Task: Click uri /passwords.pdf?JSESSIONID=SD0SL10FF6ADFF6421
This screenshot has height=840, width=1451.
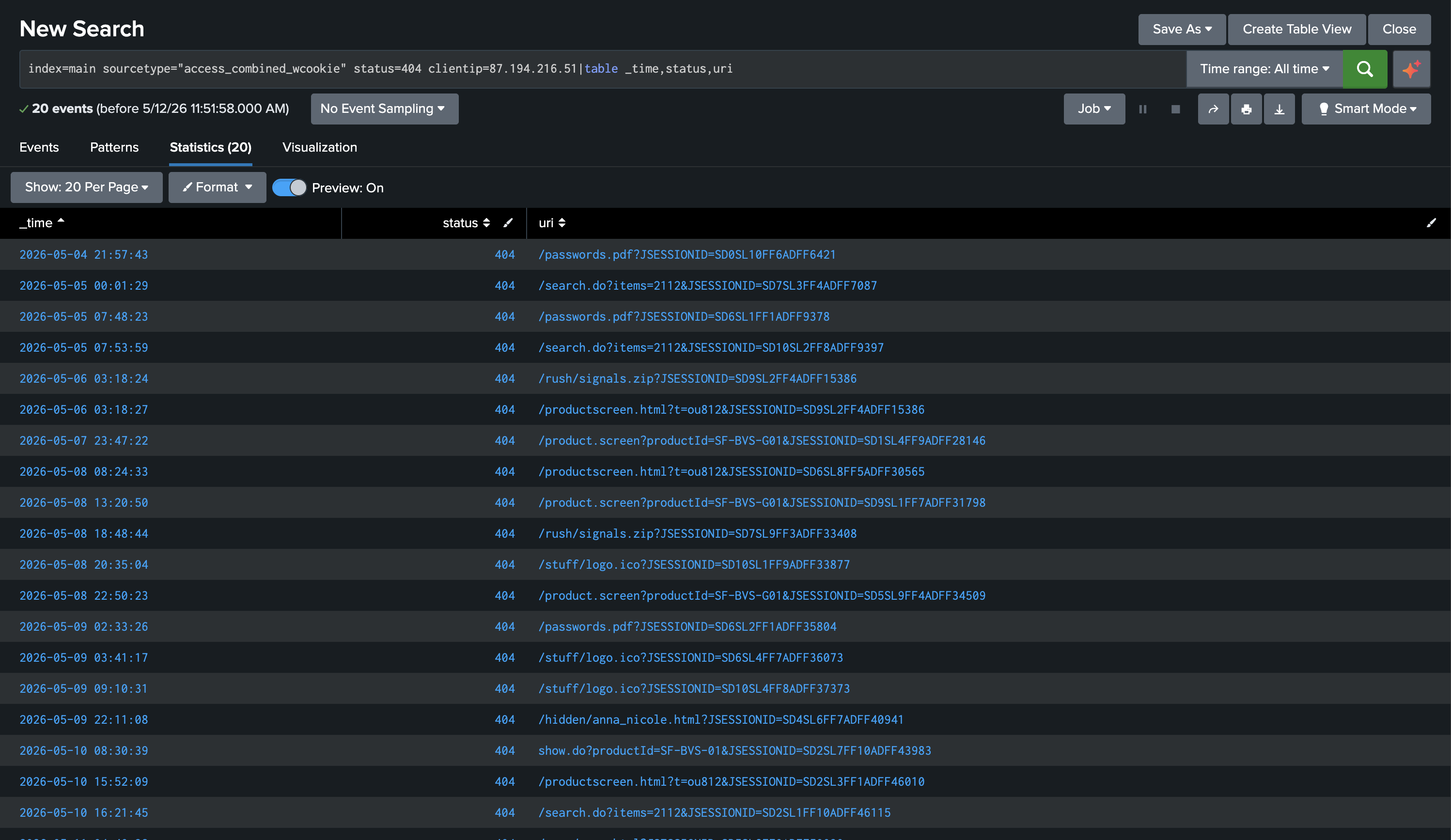Action: (687, 254)
